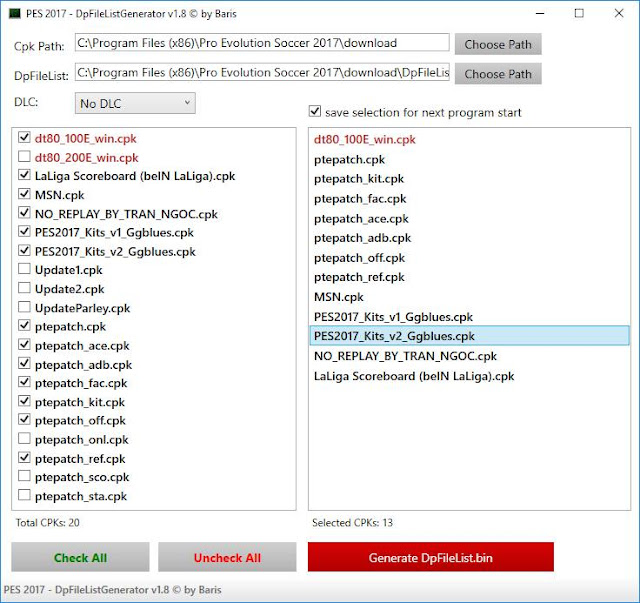This screenshot has width=640, height=603.
Task: Select ptepatch_adb.cpk in the right order list
Action: (469, 238)
